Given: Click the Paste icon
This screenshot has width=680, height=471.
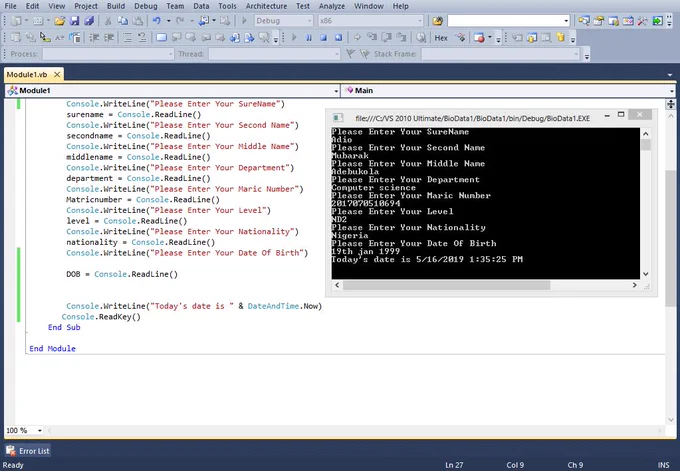Looking at the screenshot, I should 137,21.
